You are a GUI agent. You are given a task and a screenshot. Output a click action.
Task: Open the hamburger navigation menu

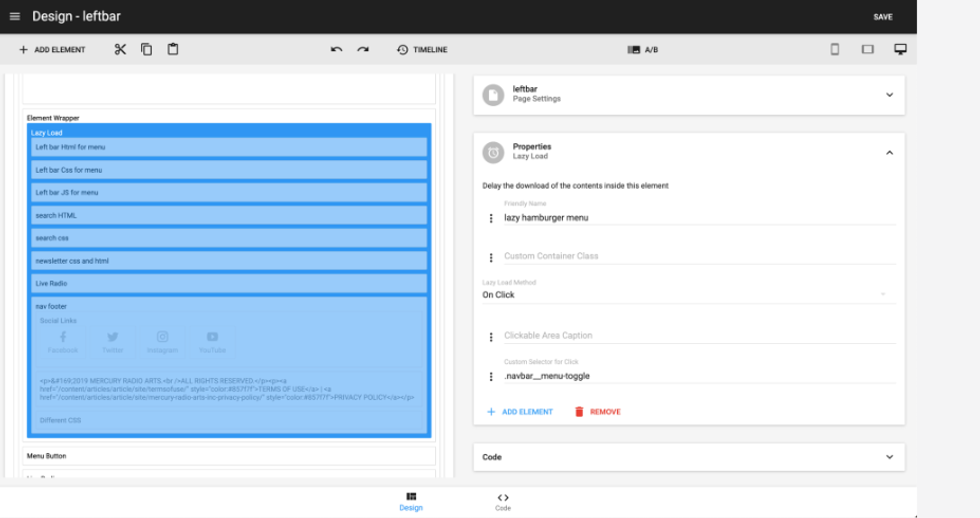14,17
